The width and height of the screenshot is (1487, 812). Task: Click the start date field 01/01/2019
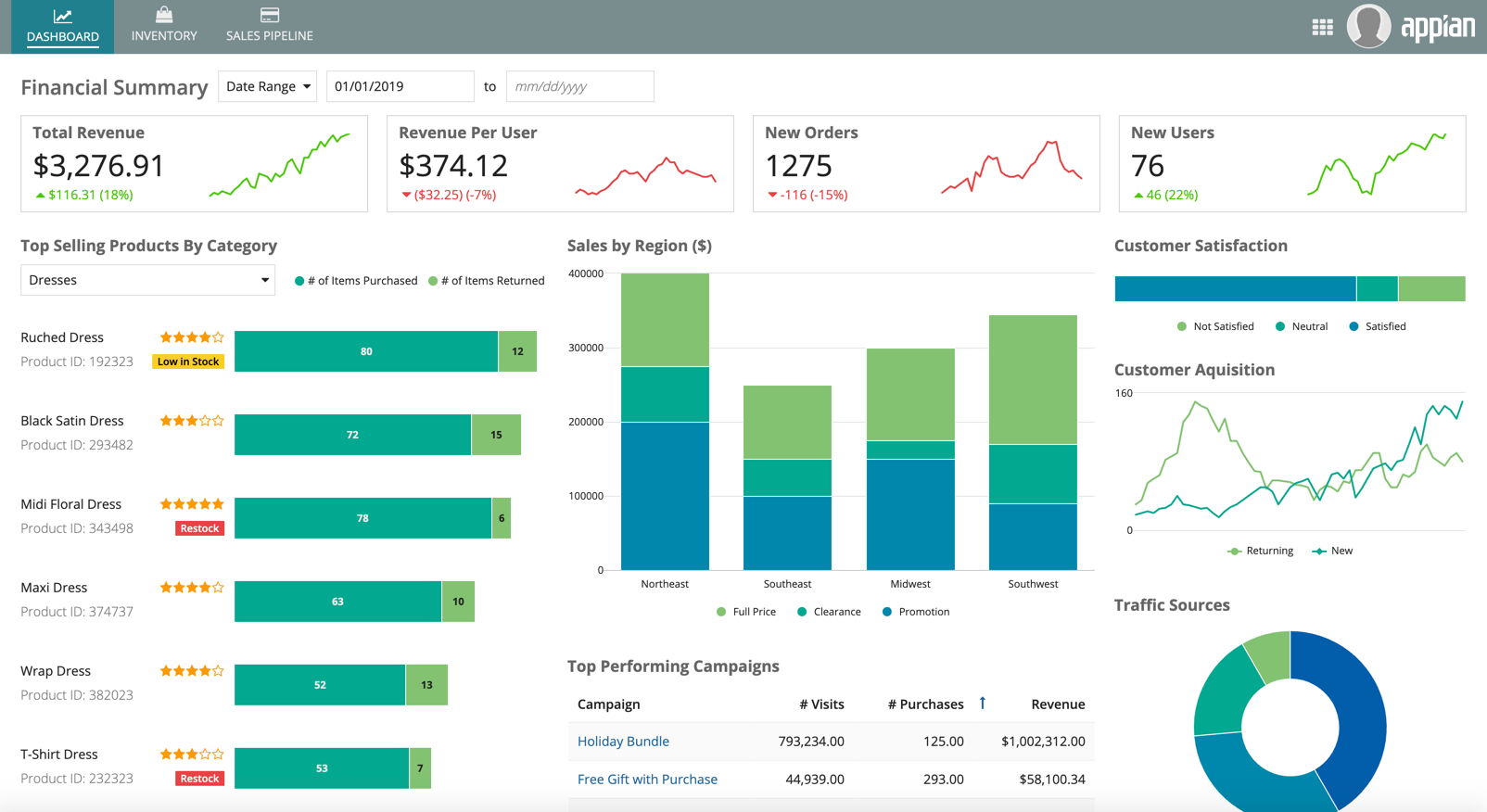400,86
